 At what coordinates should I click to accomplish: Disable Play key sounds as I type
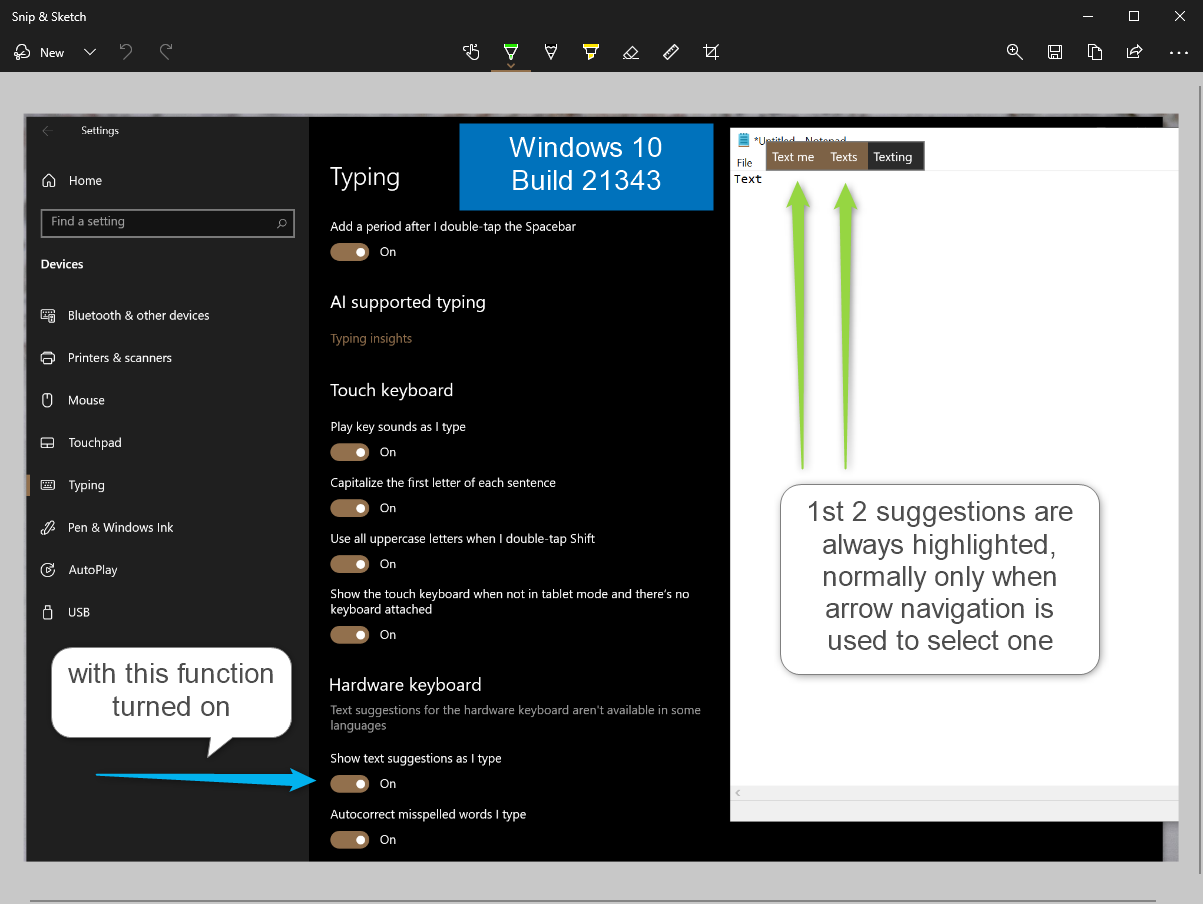point(350,452)
